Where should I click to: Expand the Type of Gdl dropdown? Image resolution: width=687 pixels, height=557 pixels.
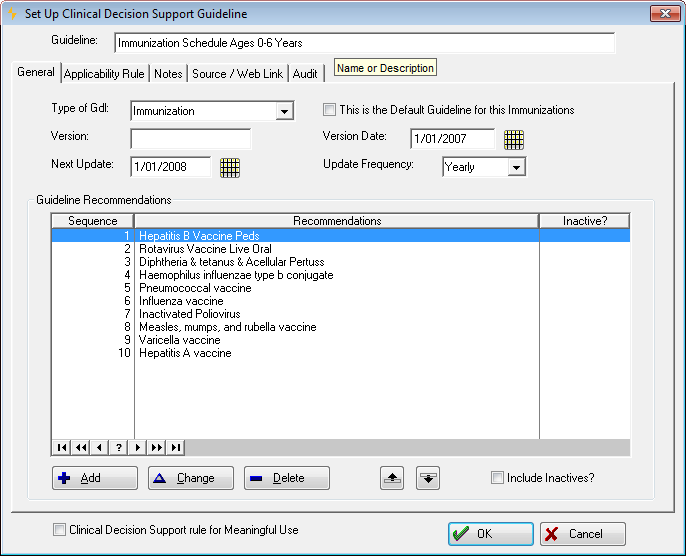pos(284,111)
